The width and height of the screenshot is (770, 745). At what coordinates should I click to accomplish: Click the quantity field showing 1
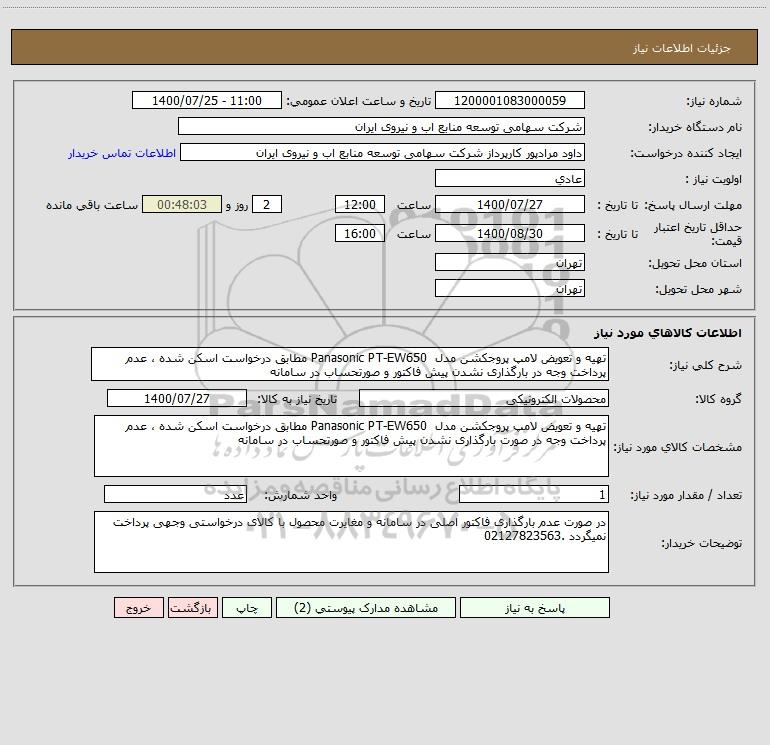click(x=534, y=494)
